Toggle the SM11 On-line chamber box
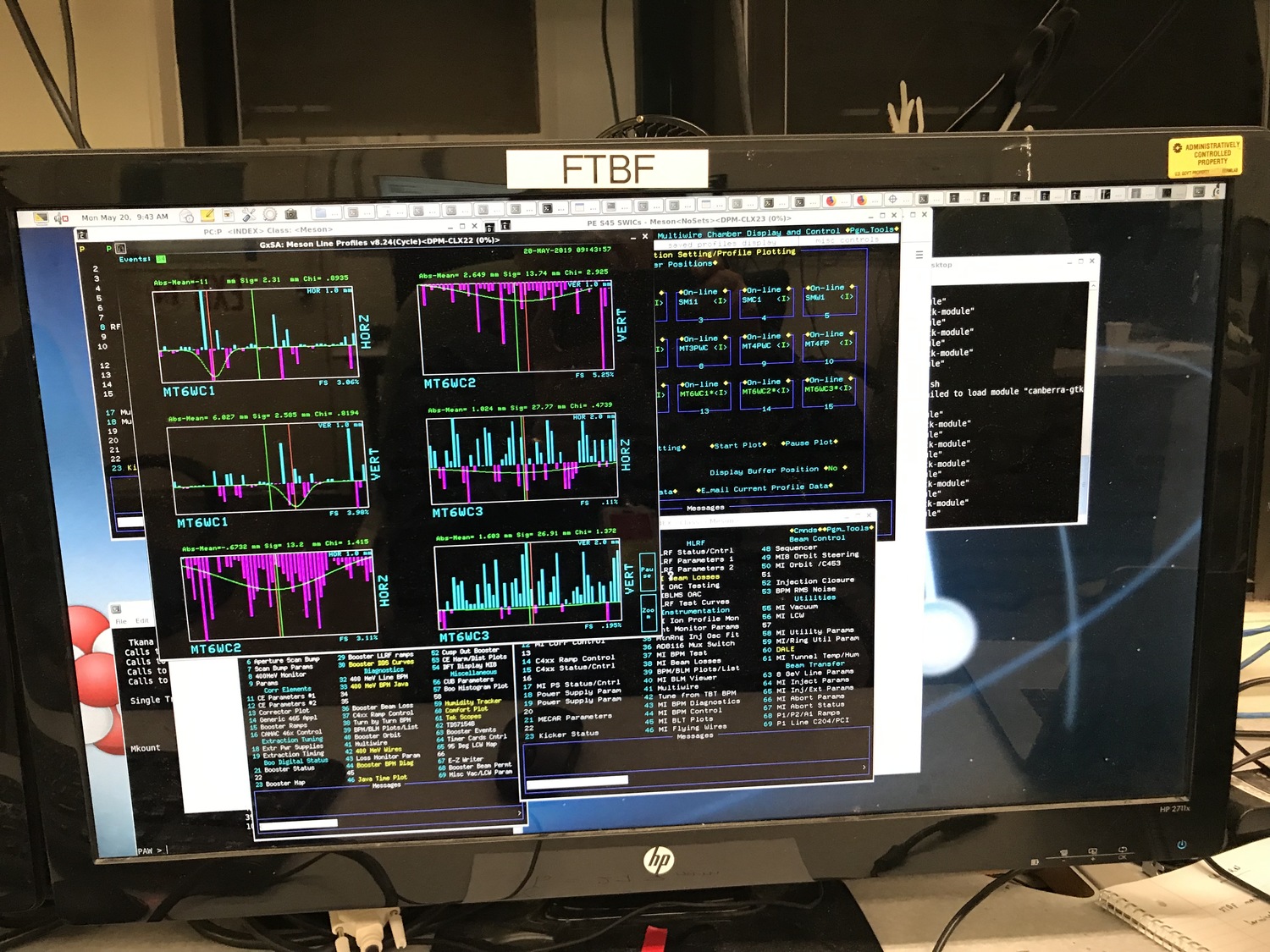 click(703, 304)
